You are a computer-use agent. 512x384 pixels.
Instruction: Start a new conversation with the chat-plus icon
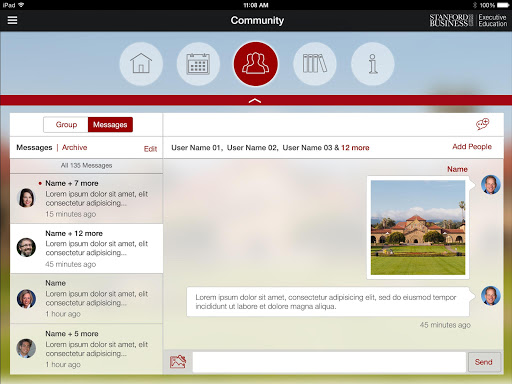(x=482, y=124)
